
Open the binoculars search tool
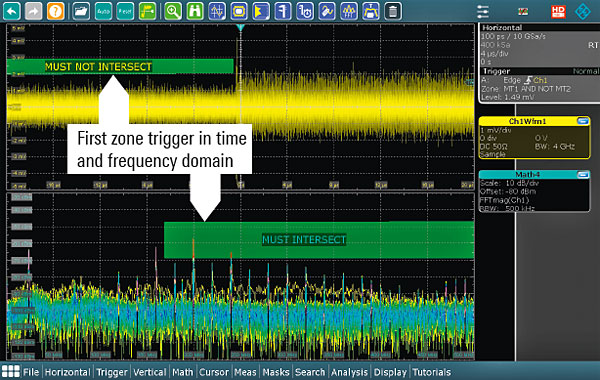click(x=195, y=11)
